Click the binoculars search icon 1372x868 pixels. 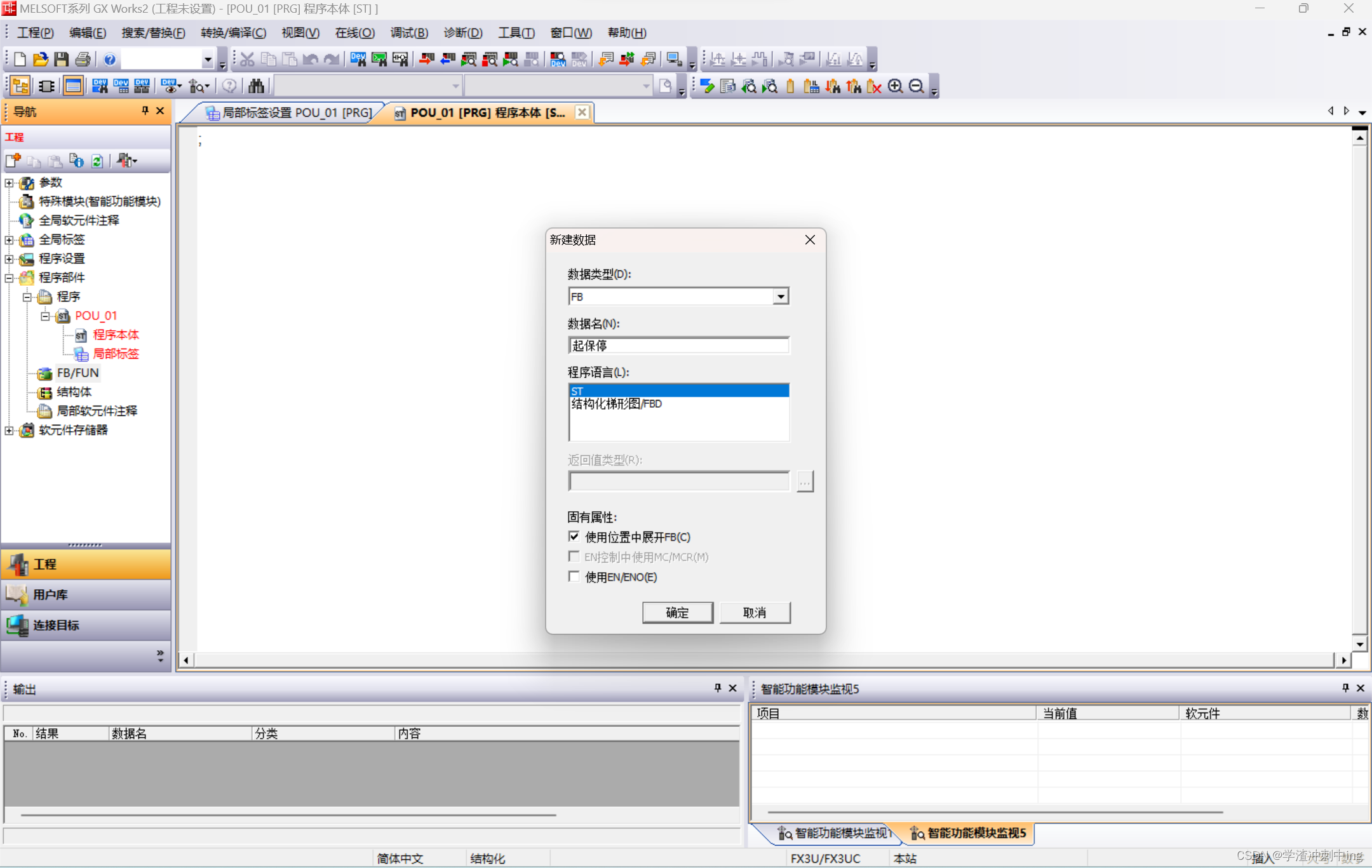256,86
